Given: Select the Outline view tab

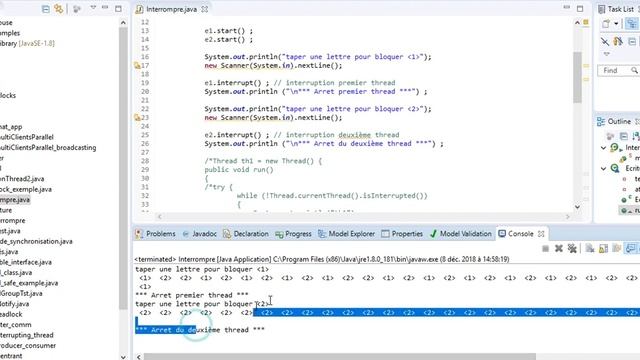Looking at the screenshot, I should point(614,122).
